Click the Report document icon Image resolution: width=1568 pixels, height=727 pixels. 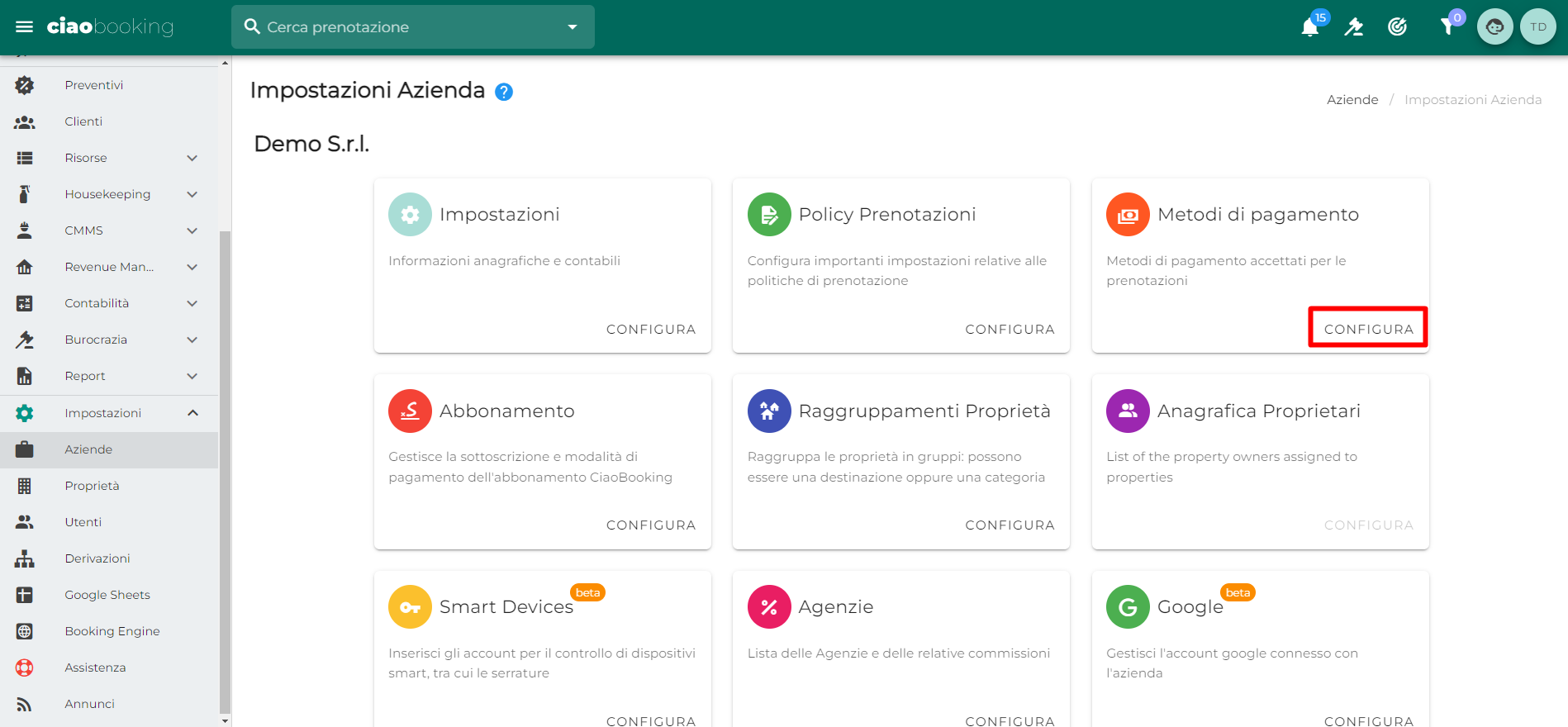pyautogui.click(x=25, y=376)
